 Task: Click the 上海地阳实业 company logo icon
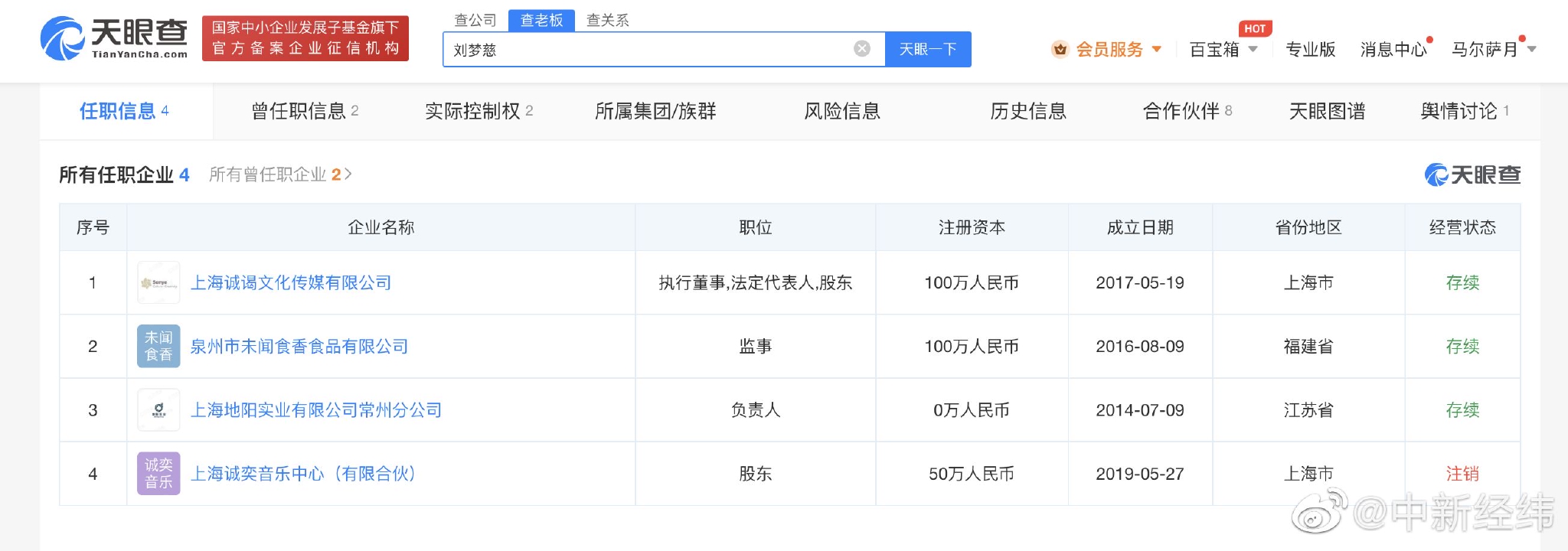pos(158,410)
